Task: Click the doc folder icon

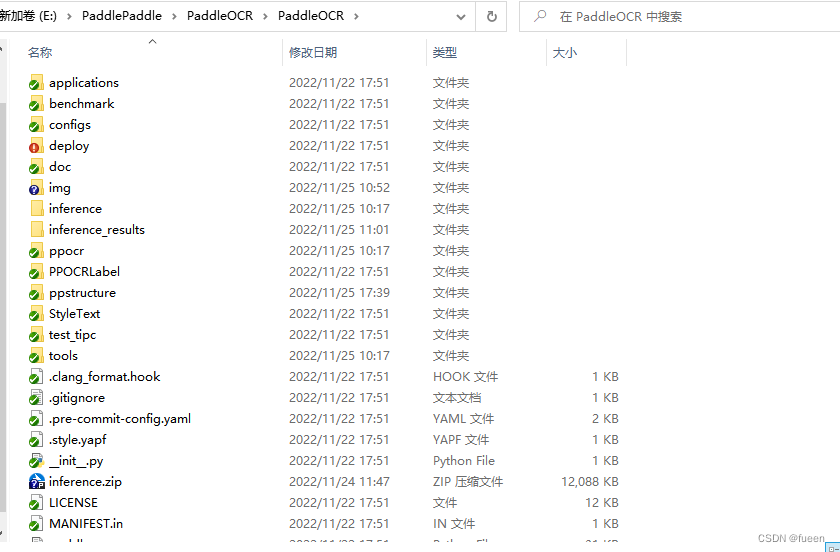Action: pyautogui.click(x=36, y=167)
